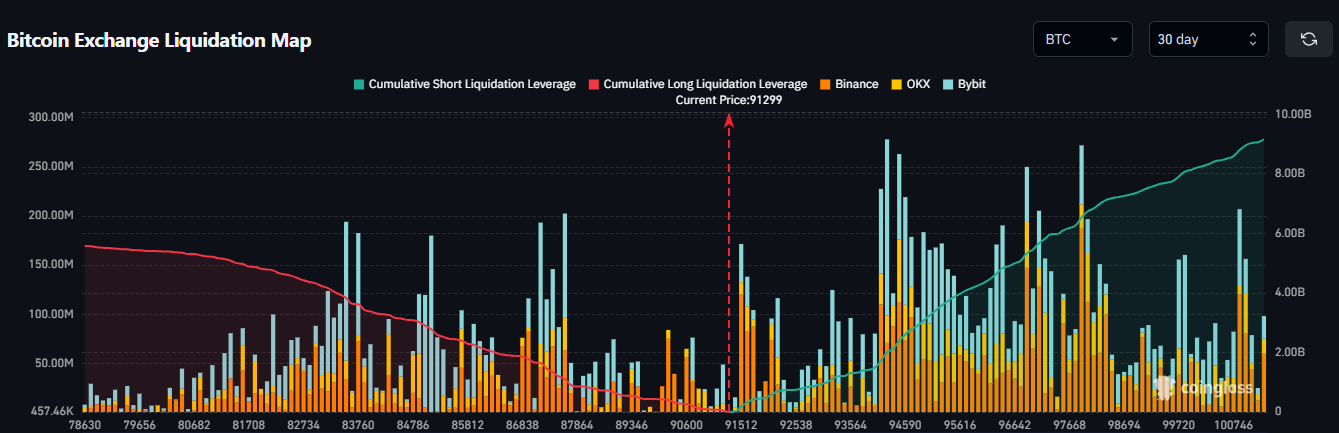The image size is (1339, 433).
Task: Click the 94590 price axis label
Action: click(906, 425)
